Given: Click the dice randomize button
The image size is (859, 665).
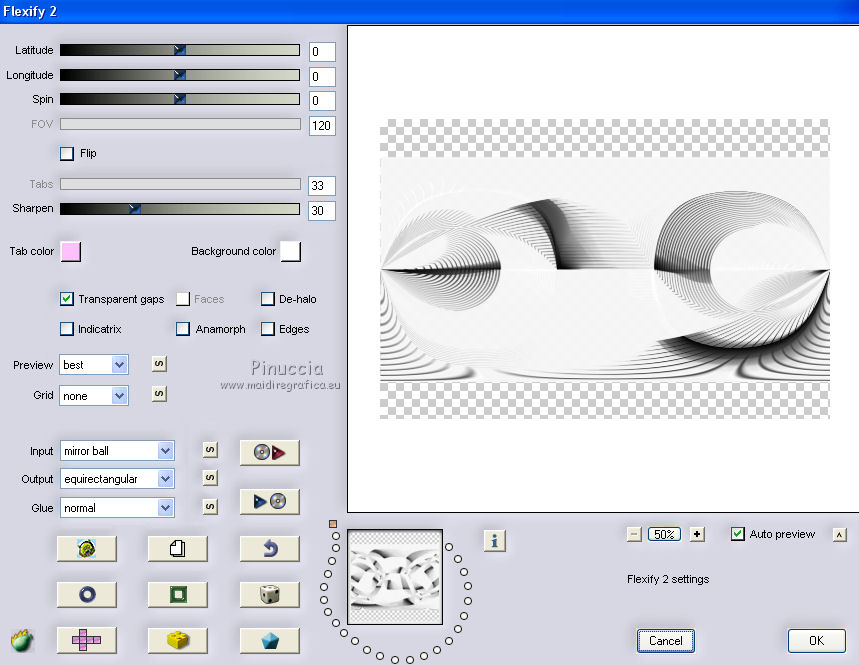Looking at the screenshot, I should tap(270, 594).
